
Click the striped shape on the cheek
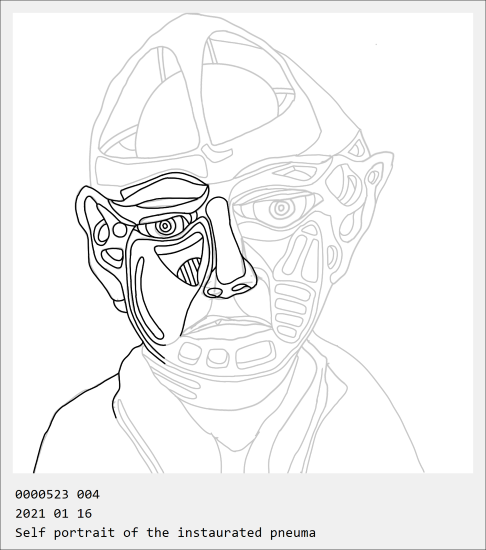[190, 272]
